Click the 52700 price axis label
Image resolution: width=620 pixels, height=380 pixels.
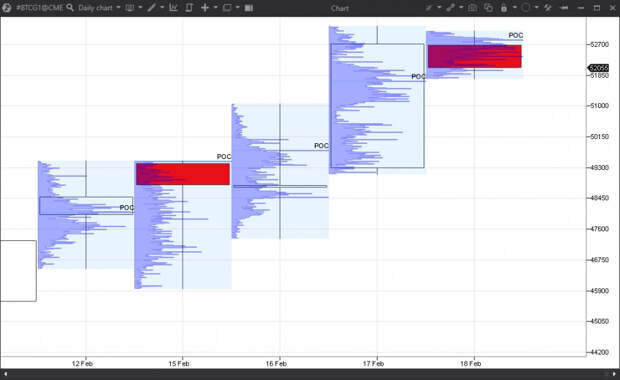click(x=599, y=44)
